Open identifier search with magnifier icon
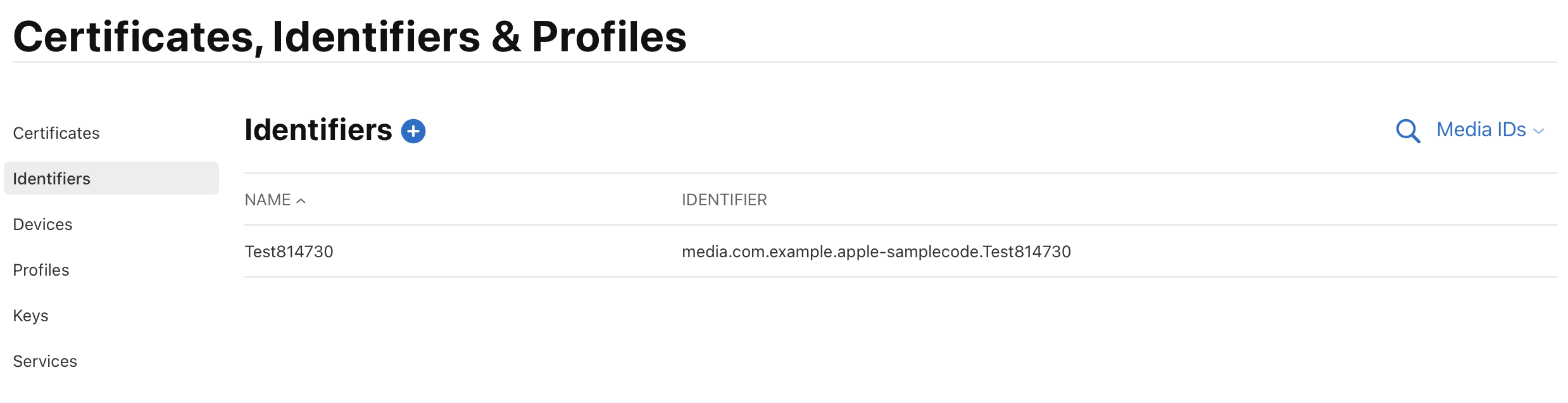Viewport: 1568px width, 403px height. pyautogui.click(x=1407, y=131)
